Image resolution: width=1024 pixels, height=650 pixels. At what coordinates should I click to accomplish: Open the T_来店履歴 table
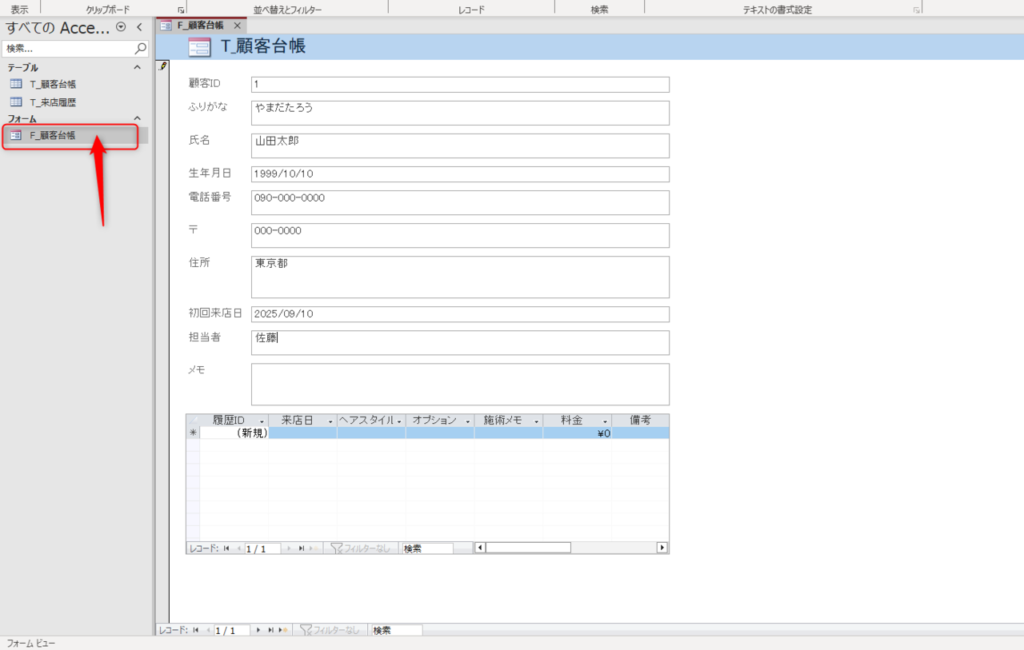click(x=52, y=102)
